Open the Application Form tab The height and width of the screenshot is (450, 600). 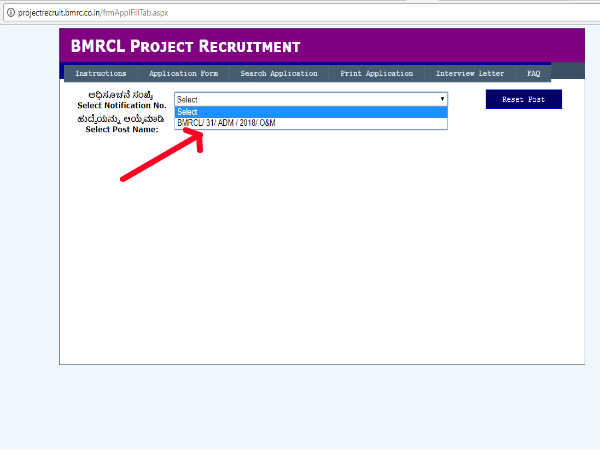(x=184, y=73)
